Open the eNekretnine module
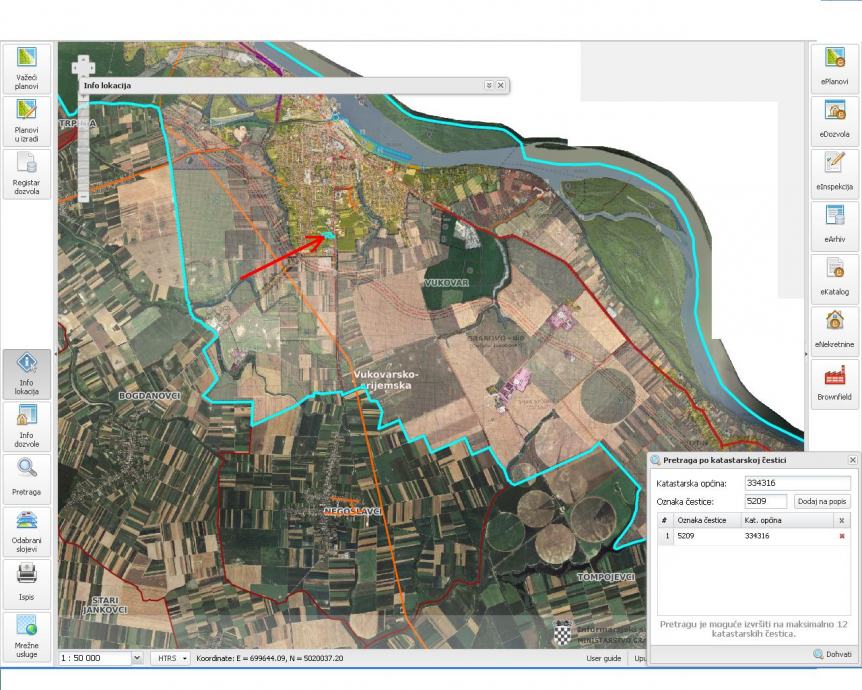Screen dimensions: 862x690 835,332
